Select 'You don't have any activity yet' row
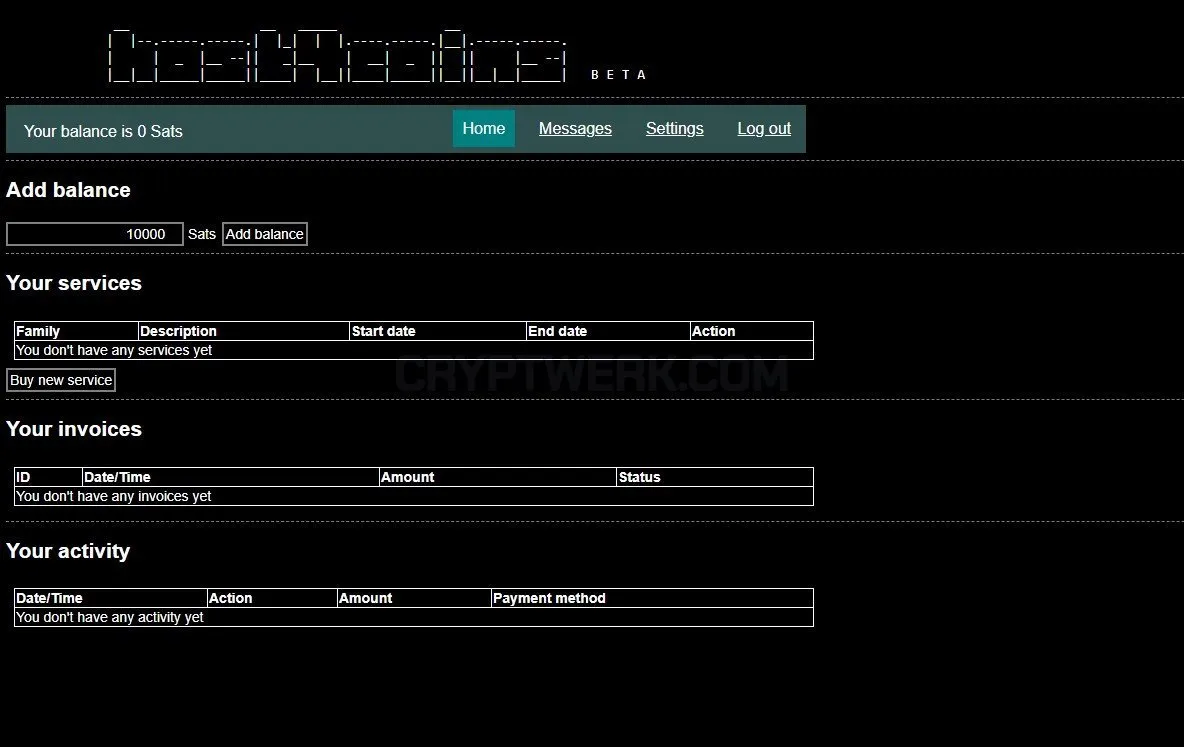Viewport: 1184px width, 747px height. [414, 617]
